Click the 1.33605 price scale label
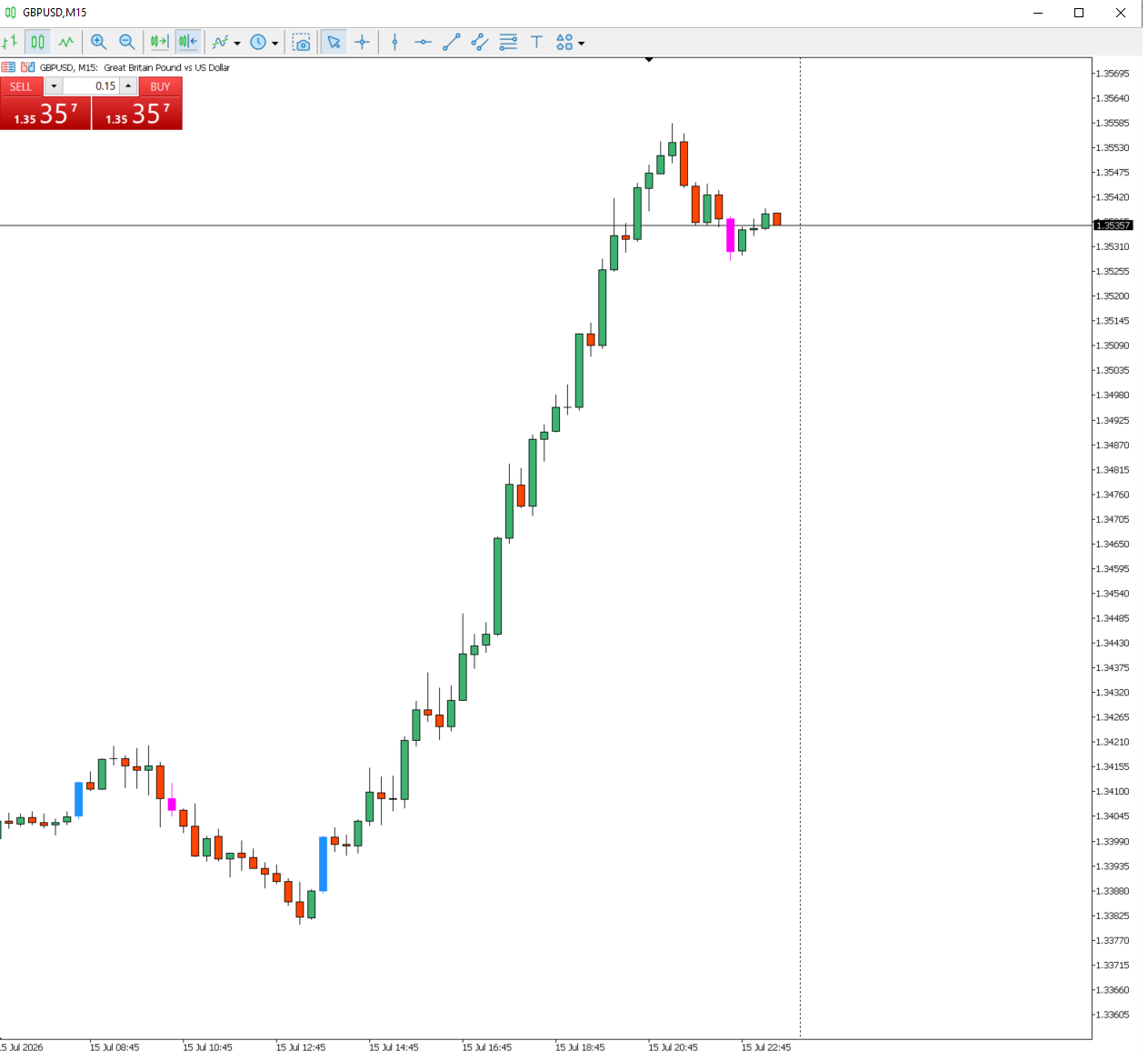The image size is (1148, 1061). [x=1113, y=1015]
